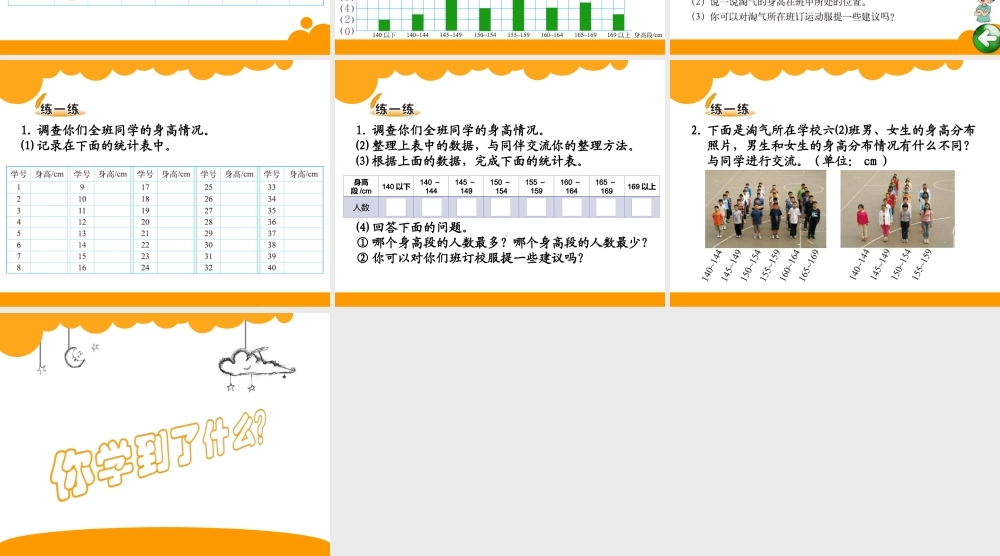Click question '① 哪个身高段的人数最多?'
This screenshot has width=1000, height=556.
432,242
